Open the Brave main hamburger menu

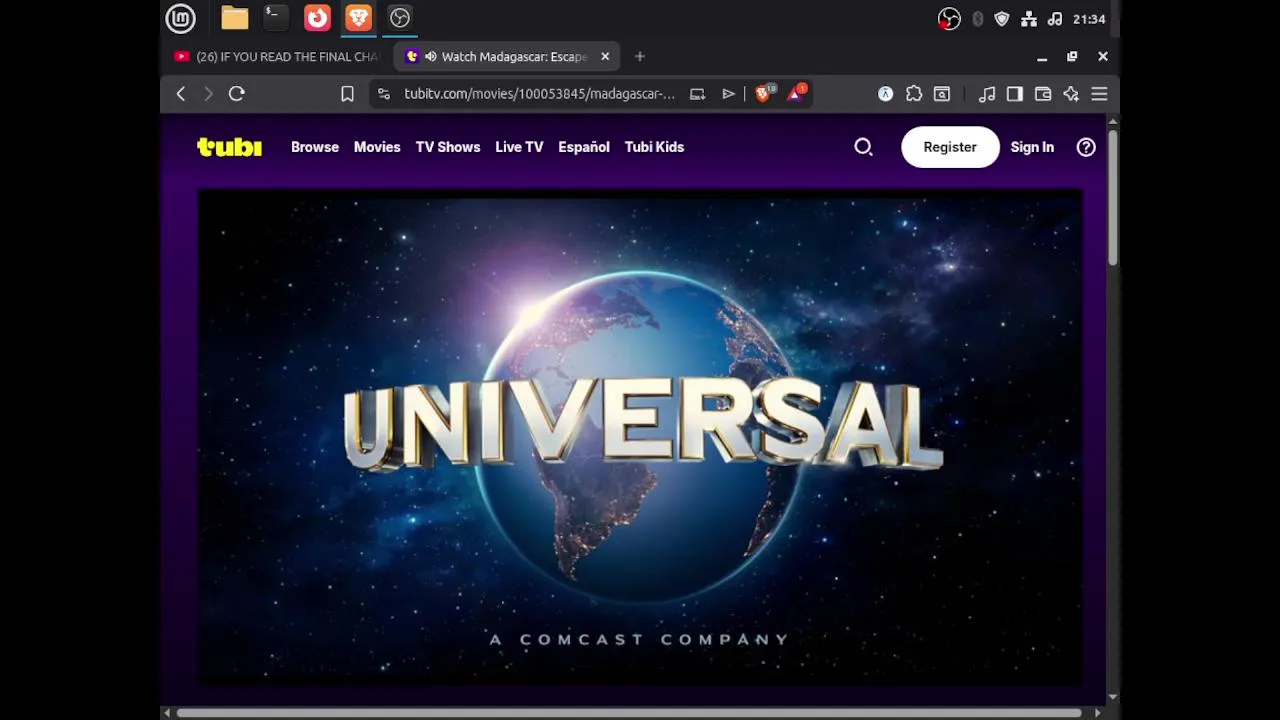1099,94
